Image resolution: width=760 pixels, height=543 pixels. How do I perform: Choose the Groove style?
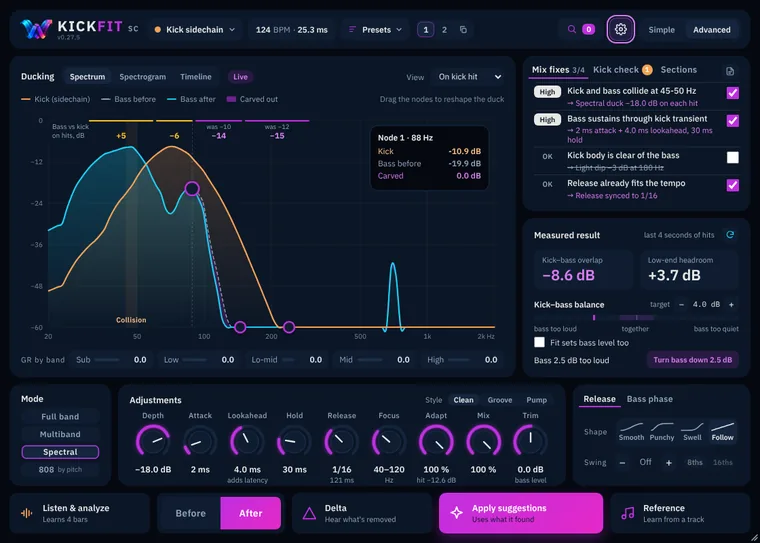pos(500,400)
